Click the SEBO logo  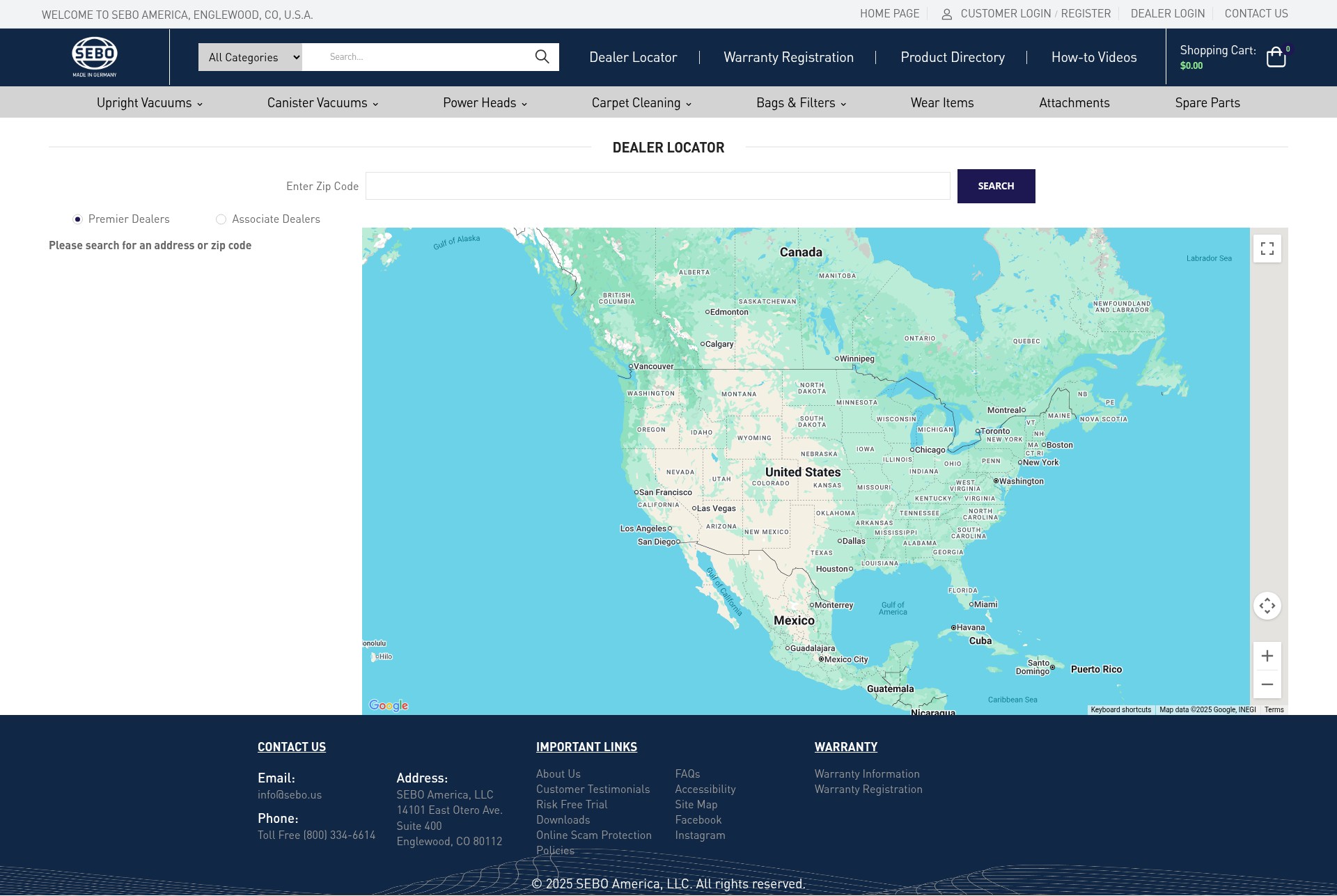[x=95, y=57]
